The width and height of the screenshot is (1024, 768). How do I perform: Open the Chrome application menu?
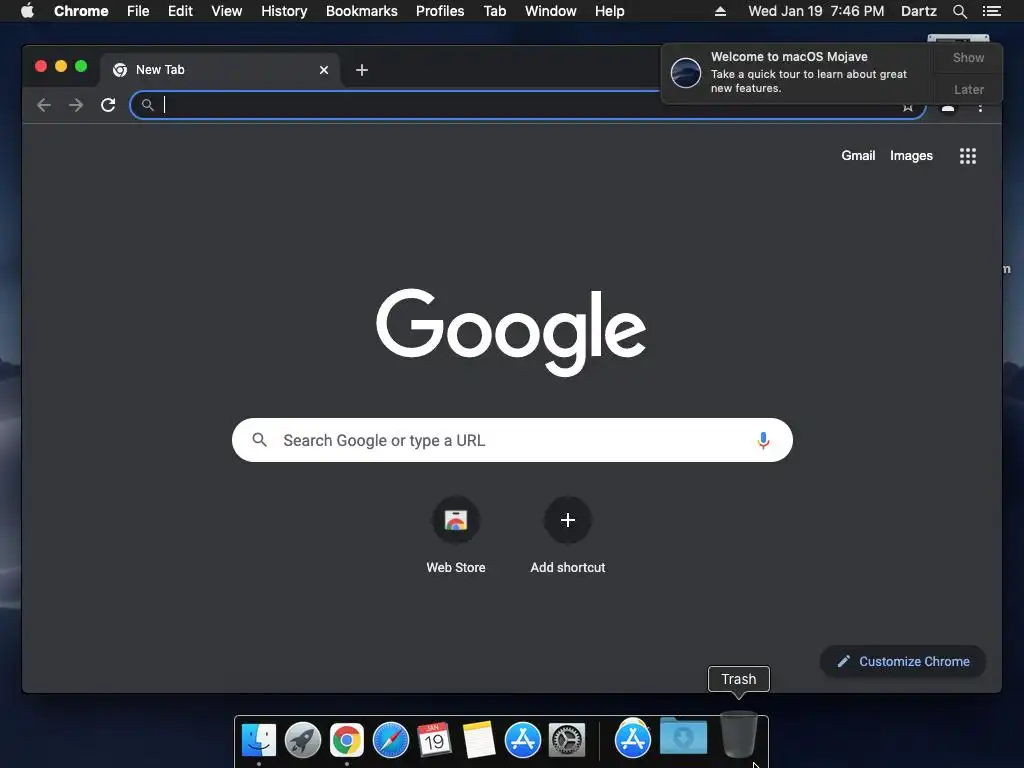[81, 11]
